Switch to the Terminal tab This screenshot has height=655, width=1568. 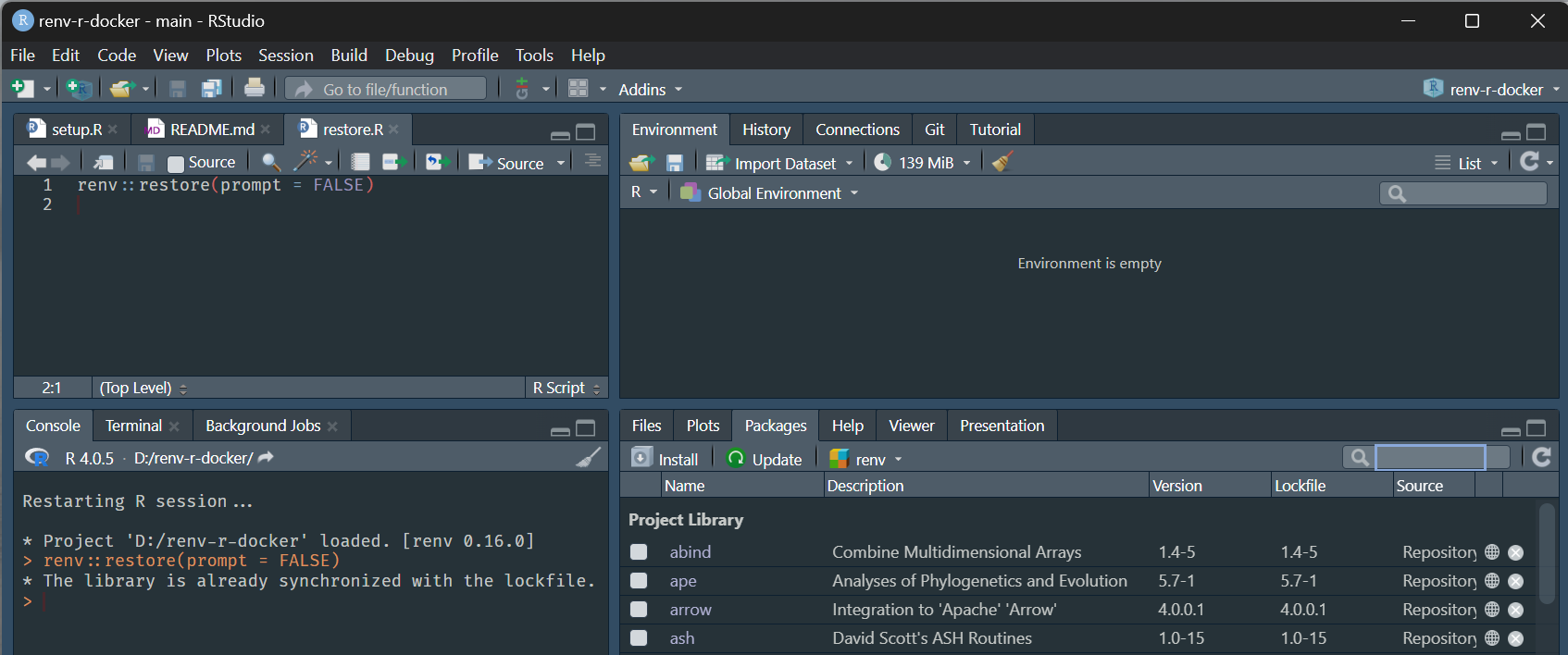point(133,426)
